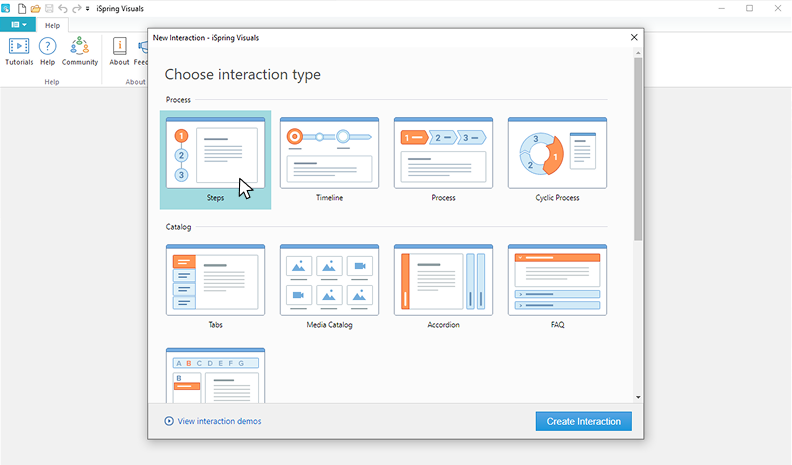Select the Cyclic Process interaction
The width and height of the screenshot is (792, 465).
[557, 153]
